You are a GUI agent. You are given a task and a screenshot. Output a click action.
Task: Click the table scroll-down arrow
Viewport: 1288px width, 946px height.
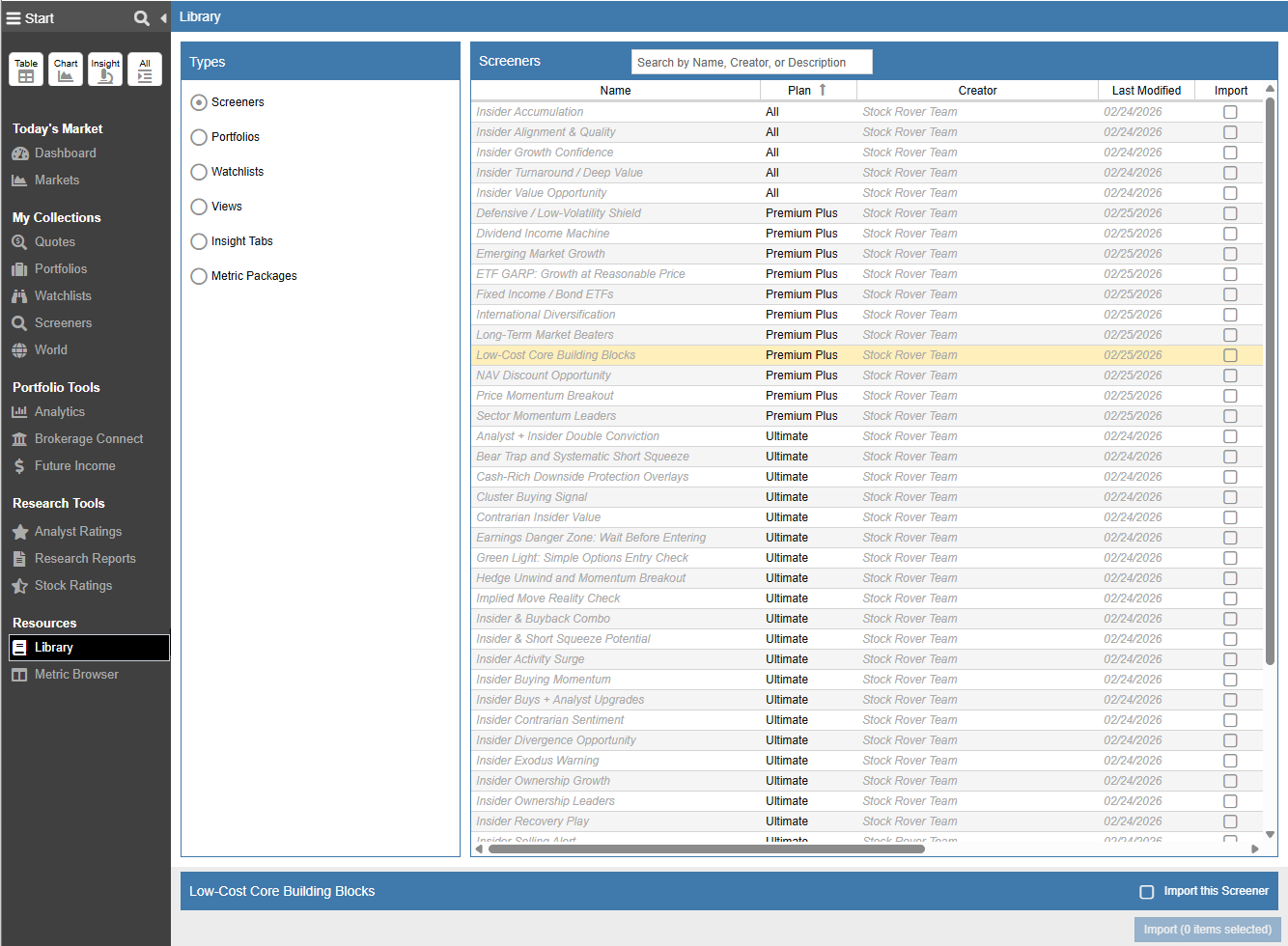(x=1270, y=835)
